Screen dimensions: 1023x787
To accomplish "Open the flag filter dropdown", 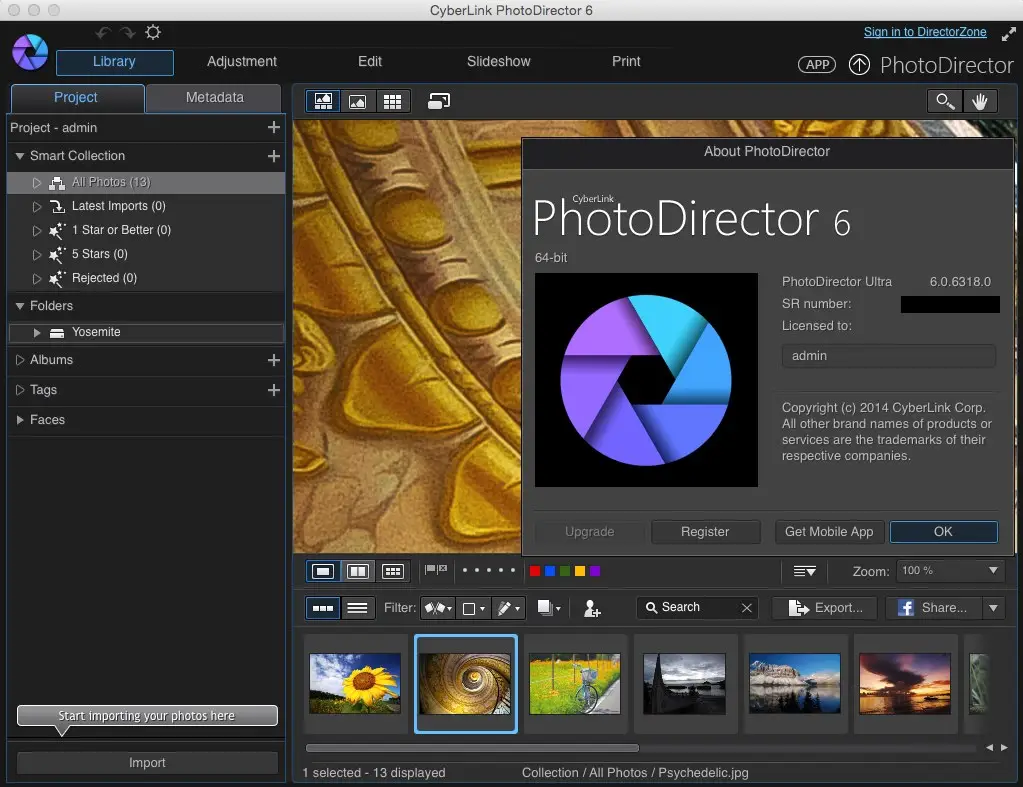I will pyautogui.click(x=438, y=608).
